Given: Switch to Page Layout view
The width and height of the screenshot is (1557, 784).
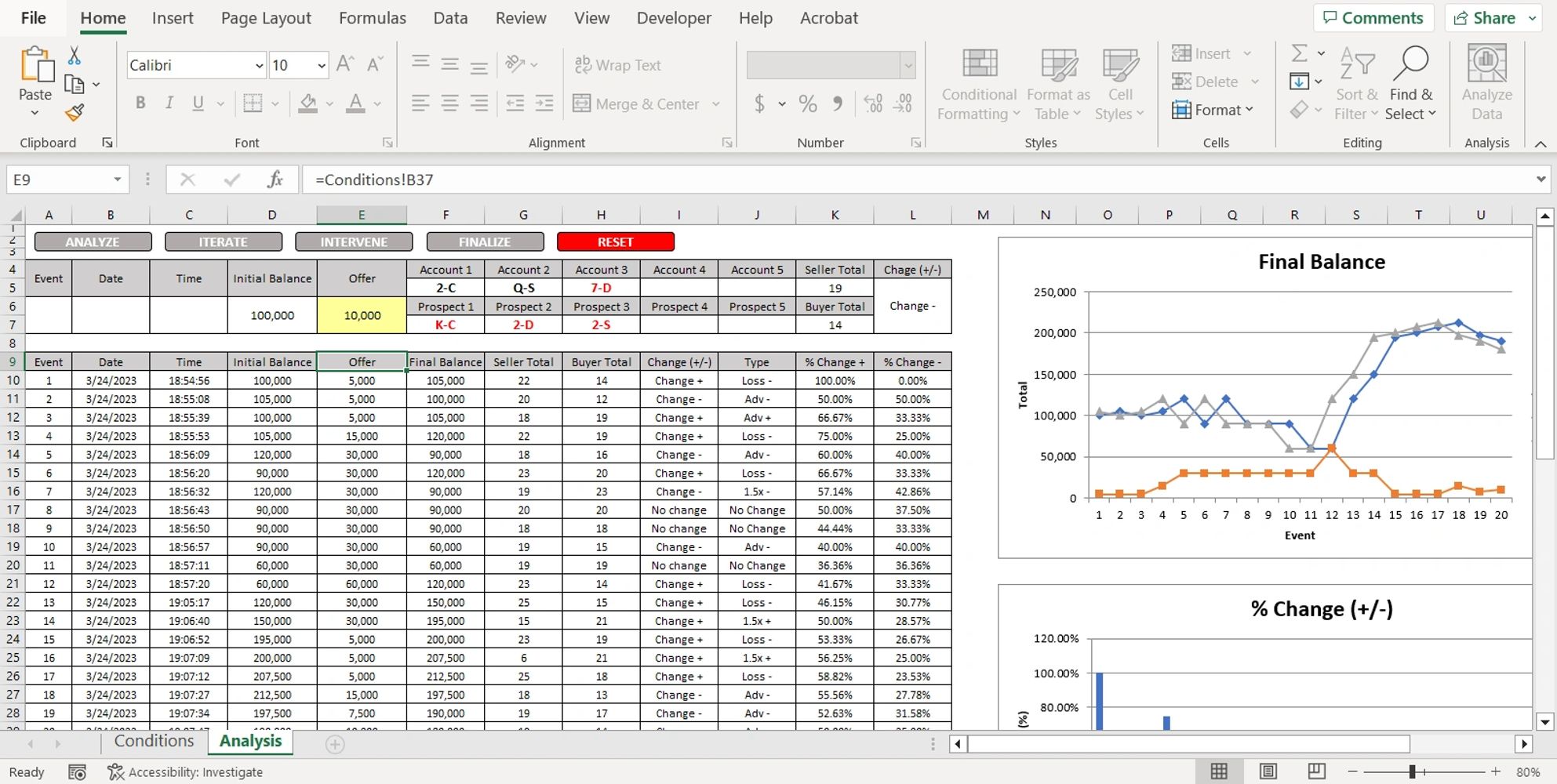Looking at the screenshot, I should point(1268,771).
